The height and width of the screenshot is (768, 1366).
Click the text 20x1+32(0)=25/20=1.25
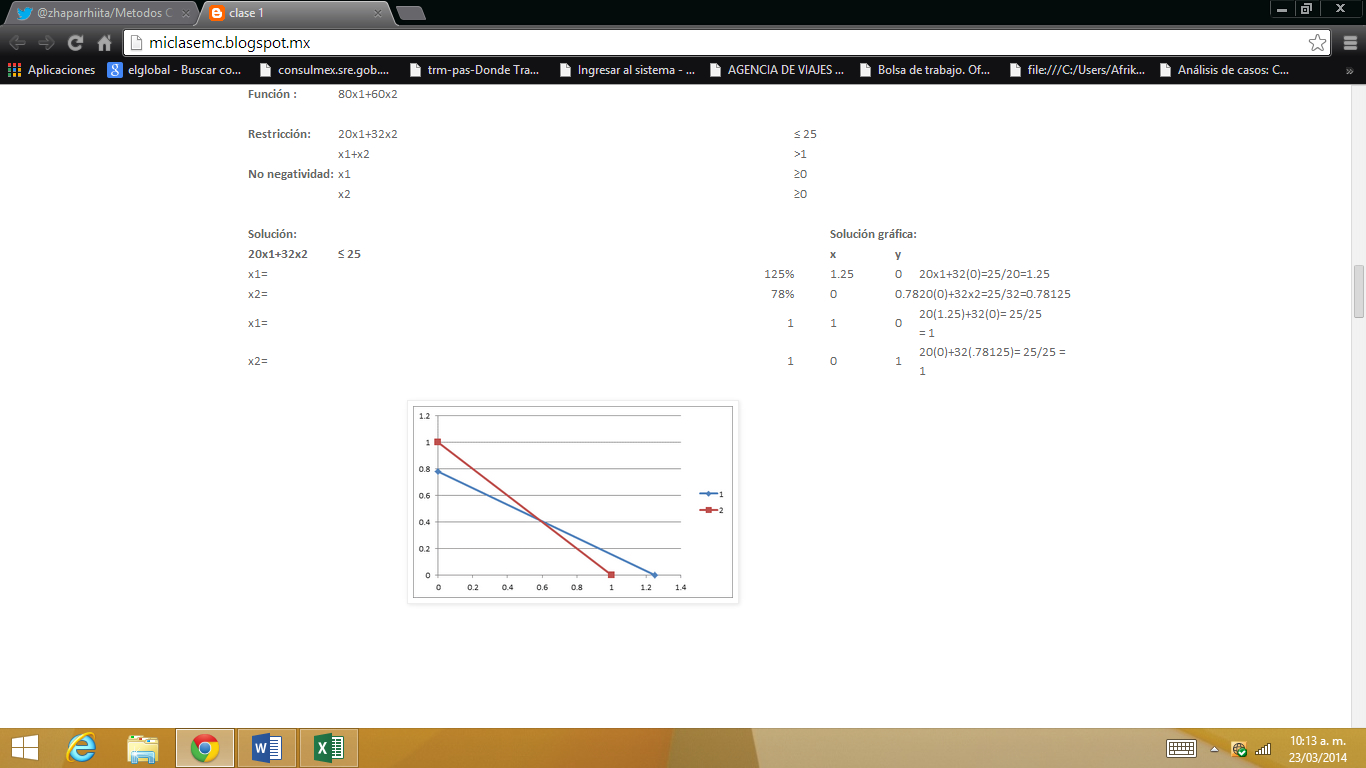coord(984,274)
